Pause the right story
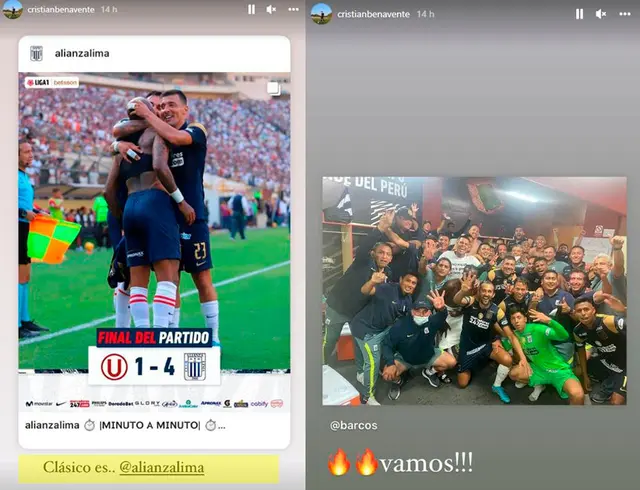 580,14
